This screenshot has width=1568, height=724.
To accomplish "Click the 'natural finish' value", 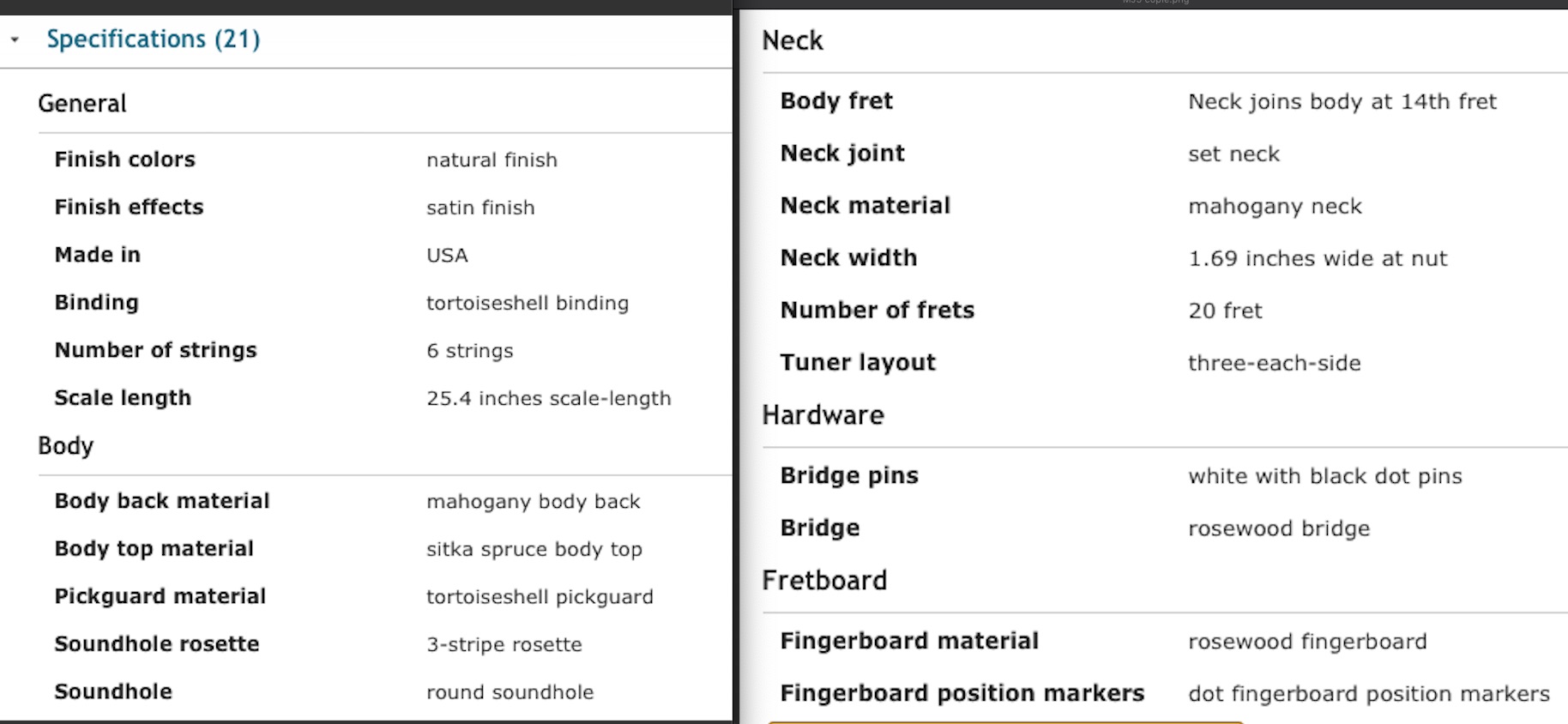I will [x=492, y=160].
